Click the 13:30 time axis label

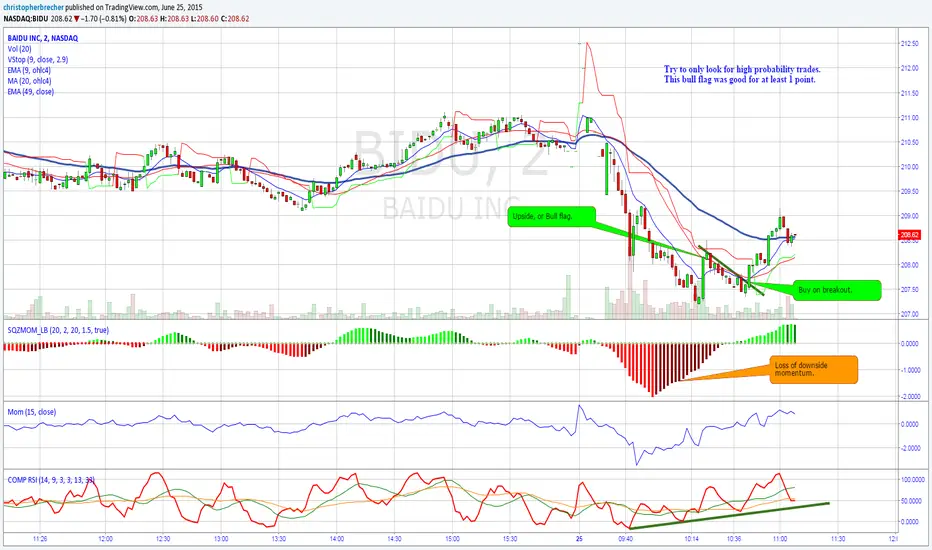tap(279, 539)
